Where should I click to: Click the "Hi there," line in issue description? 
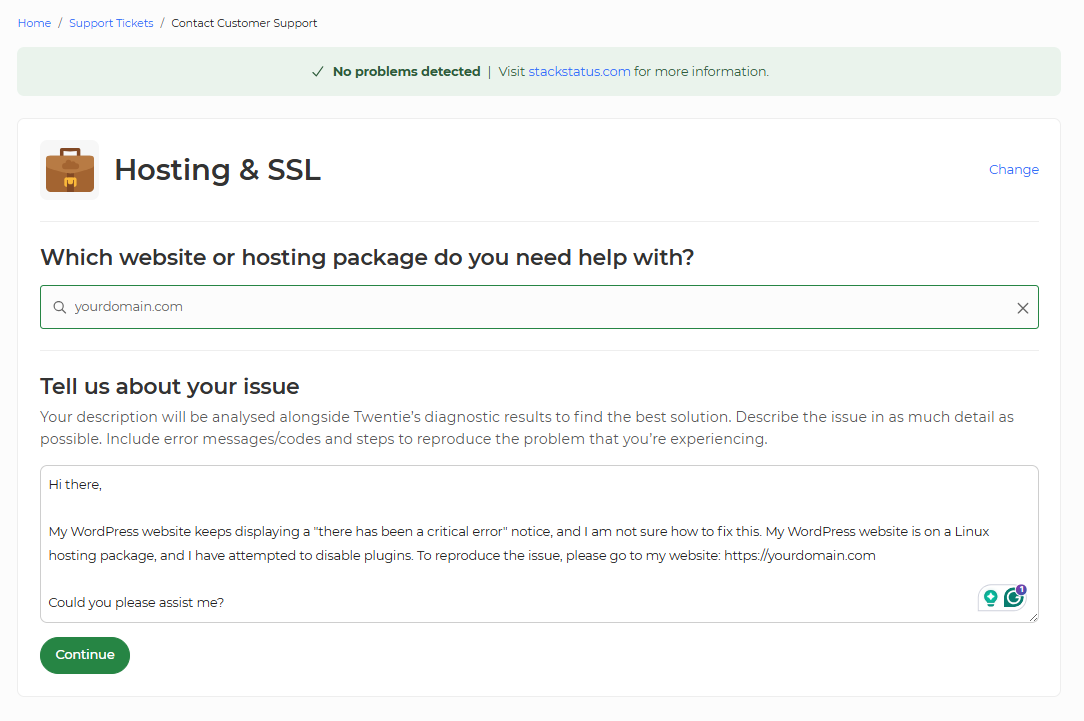tap(75, 485)
